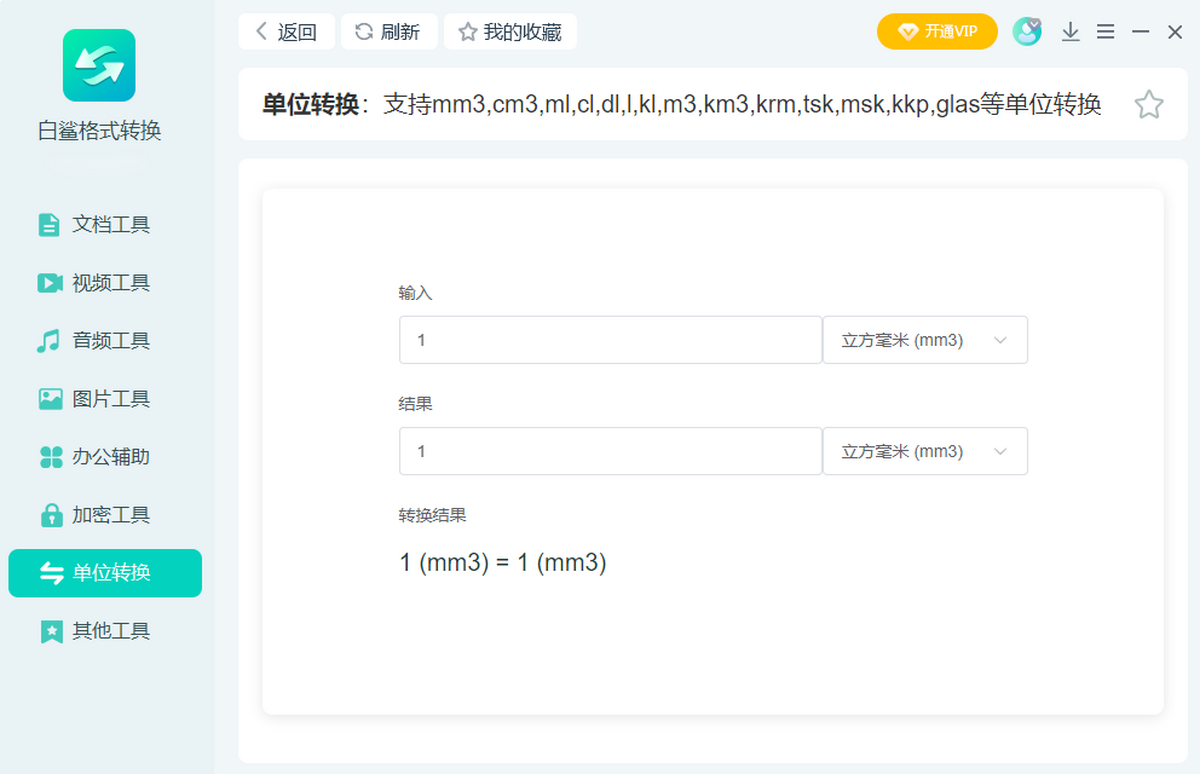Go back with the 返回 button
Image resolution: width=1200 pixels, height=774 pixels.
285,32
